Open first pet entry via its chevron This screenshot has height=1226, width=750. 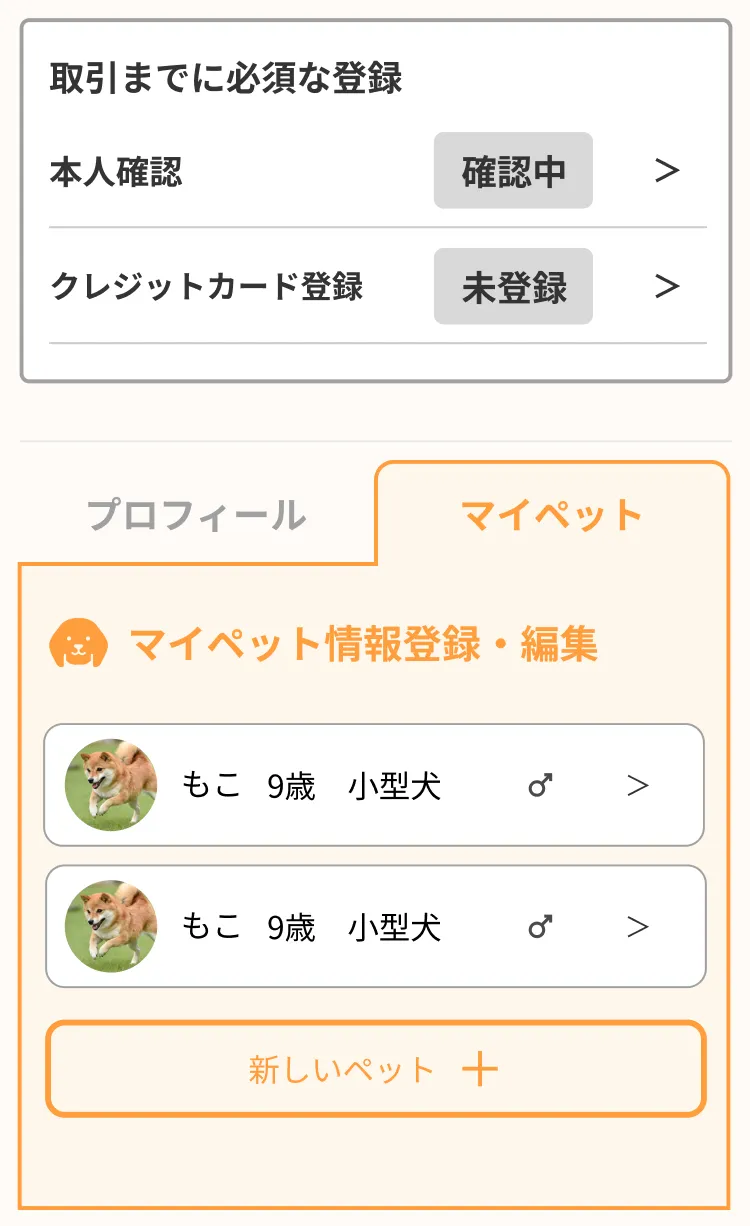tap(638, 786)
